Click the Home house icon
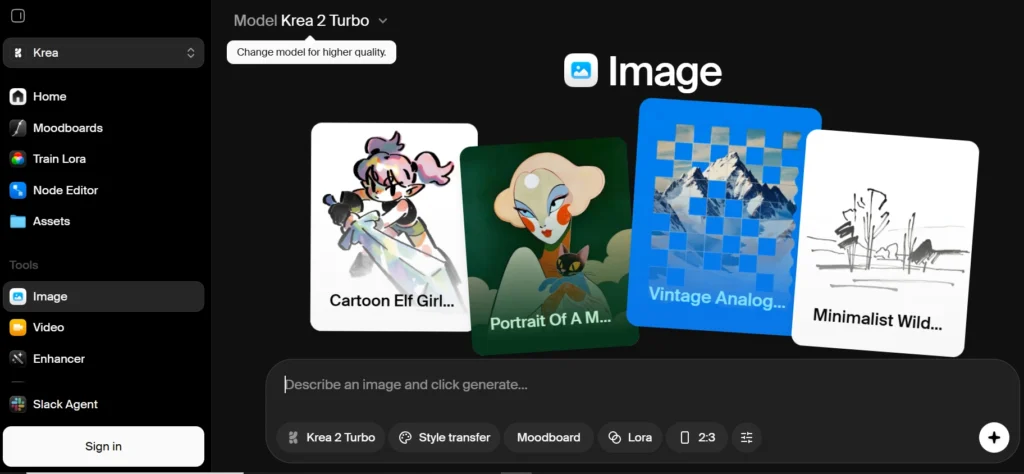Image resolution: width=1024 pixels, height=474 pixels. coord(18,97)
